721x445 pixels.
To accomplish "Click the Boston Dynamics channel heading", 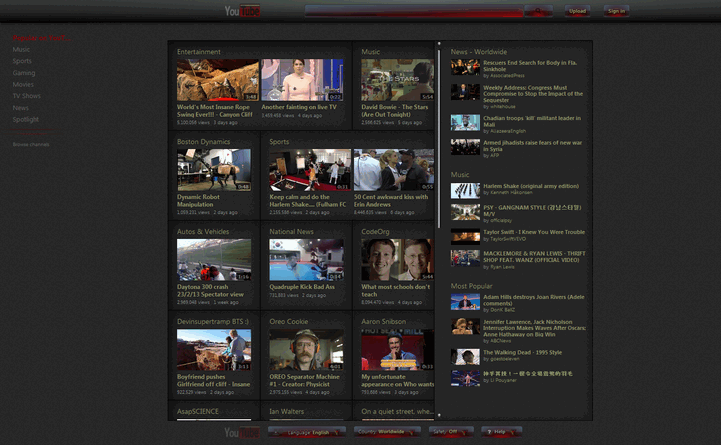I will pos(203,142).
